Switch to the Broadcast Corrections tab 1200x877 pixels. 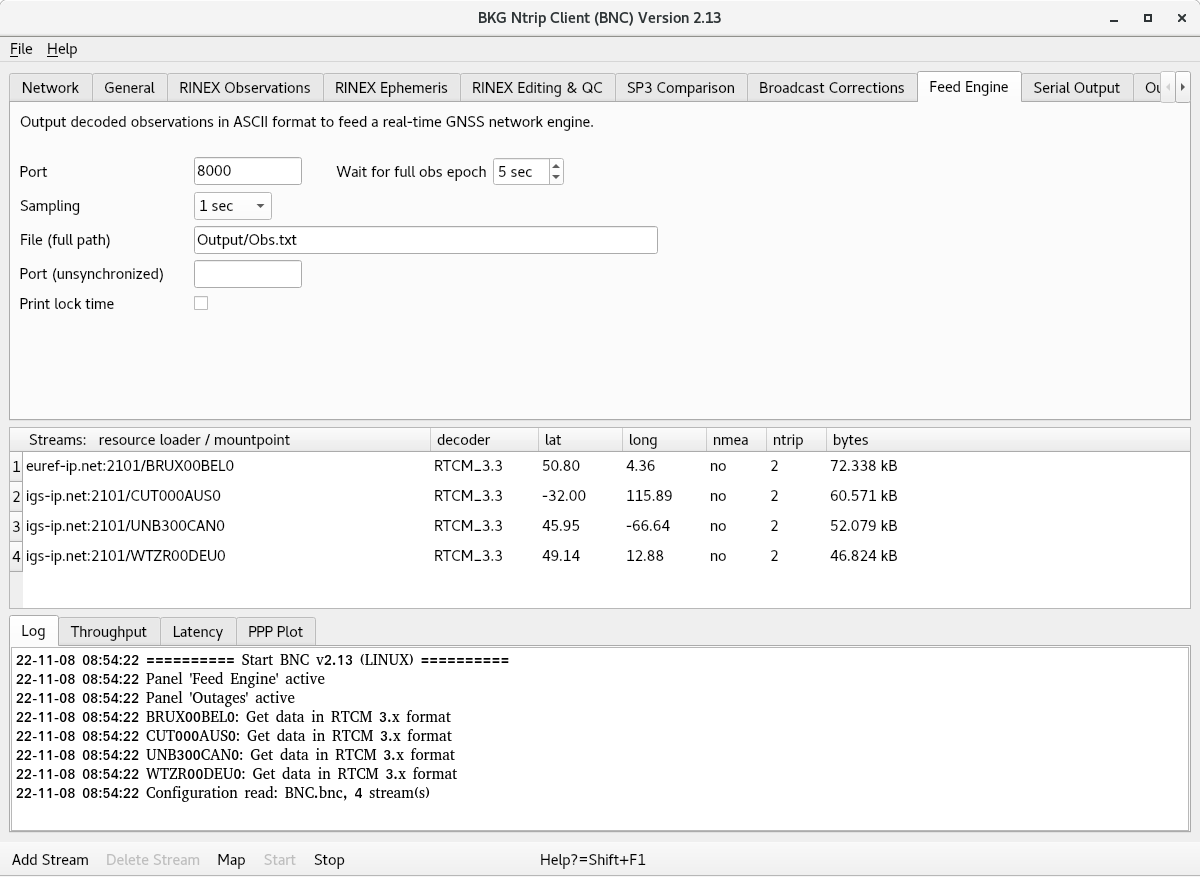831,88
